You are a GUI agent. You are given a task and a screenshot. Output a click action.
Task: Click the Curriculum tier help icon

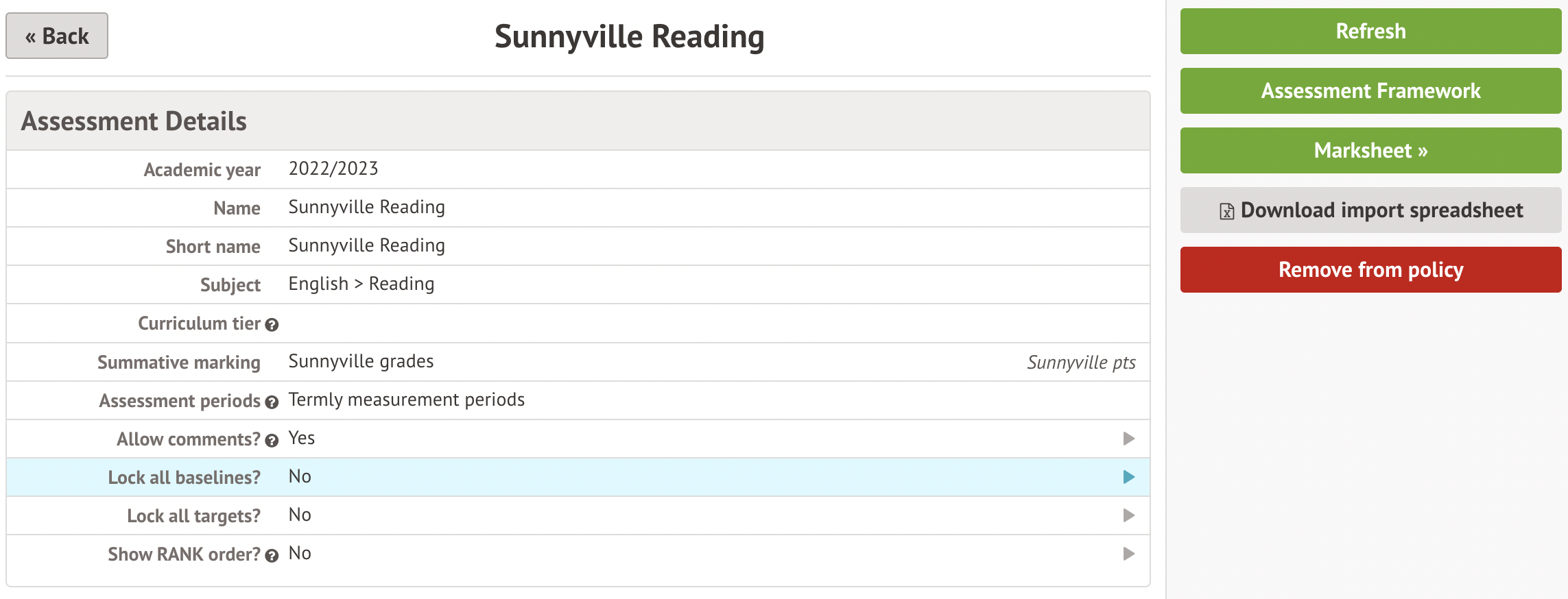coord(272,325)
